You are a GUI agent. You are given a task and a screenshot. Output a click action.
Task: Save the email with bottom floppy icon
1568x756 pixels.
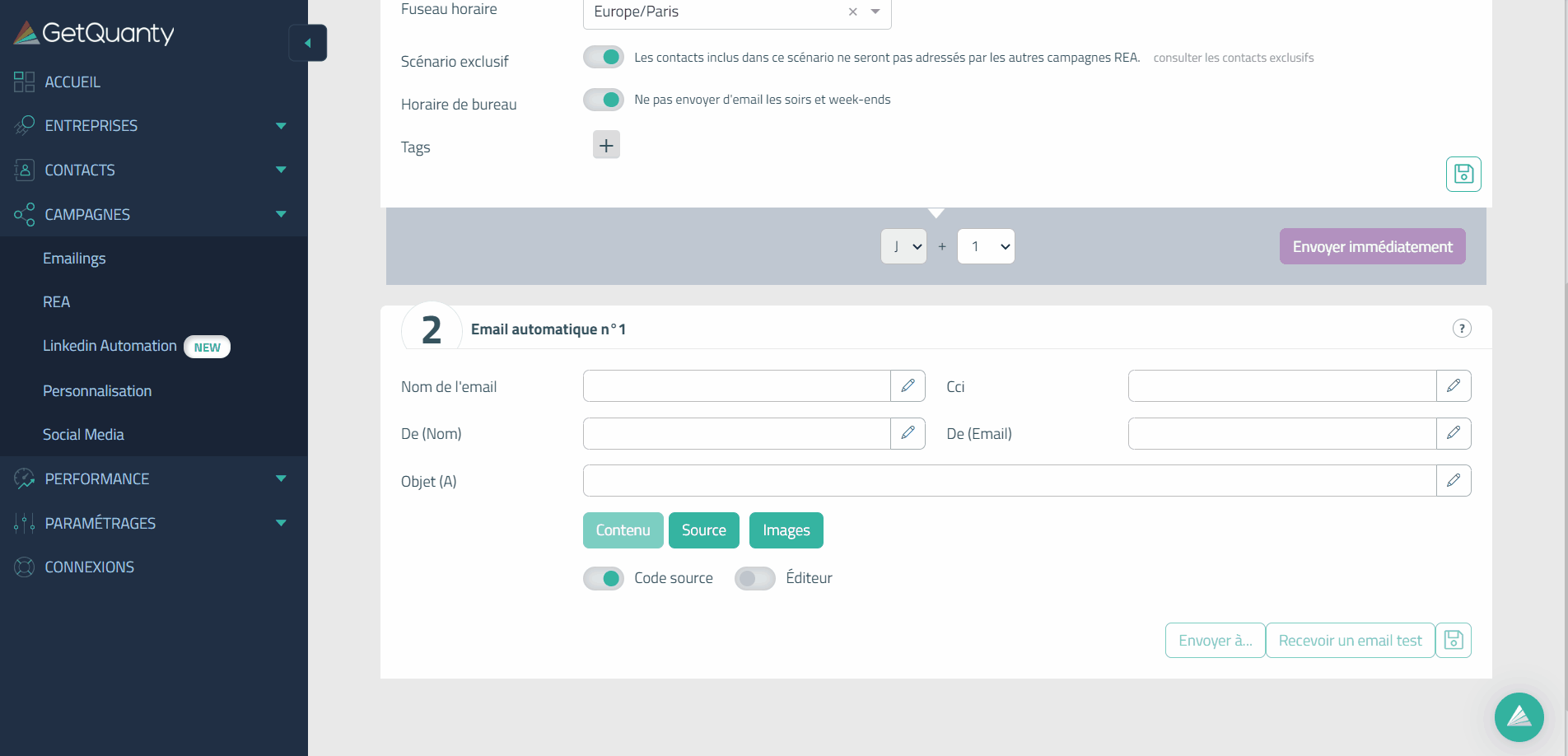(x=1453, y=641)
